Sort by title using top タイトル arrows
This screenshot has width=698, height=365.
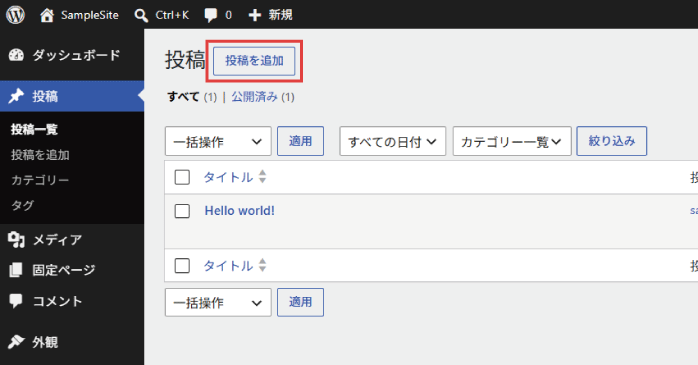coord(263,177)
